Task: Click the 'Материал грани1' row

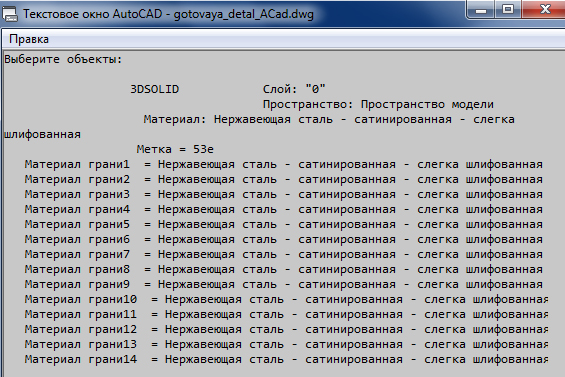Action: pyautogui.click(x=284, y=165)
